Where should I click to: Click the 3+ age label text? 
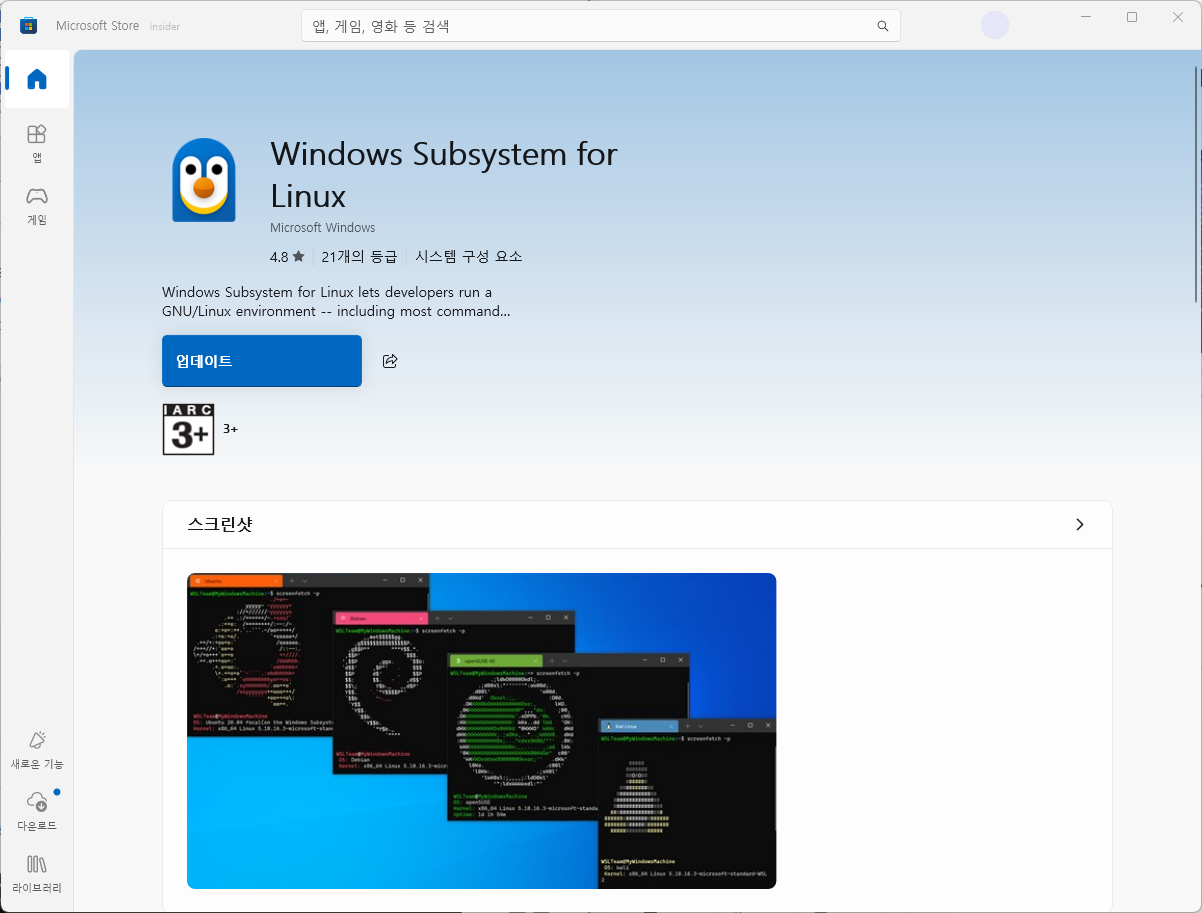tap(230, 429)
